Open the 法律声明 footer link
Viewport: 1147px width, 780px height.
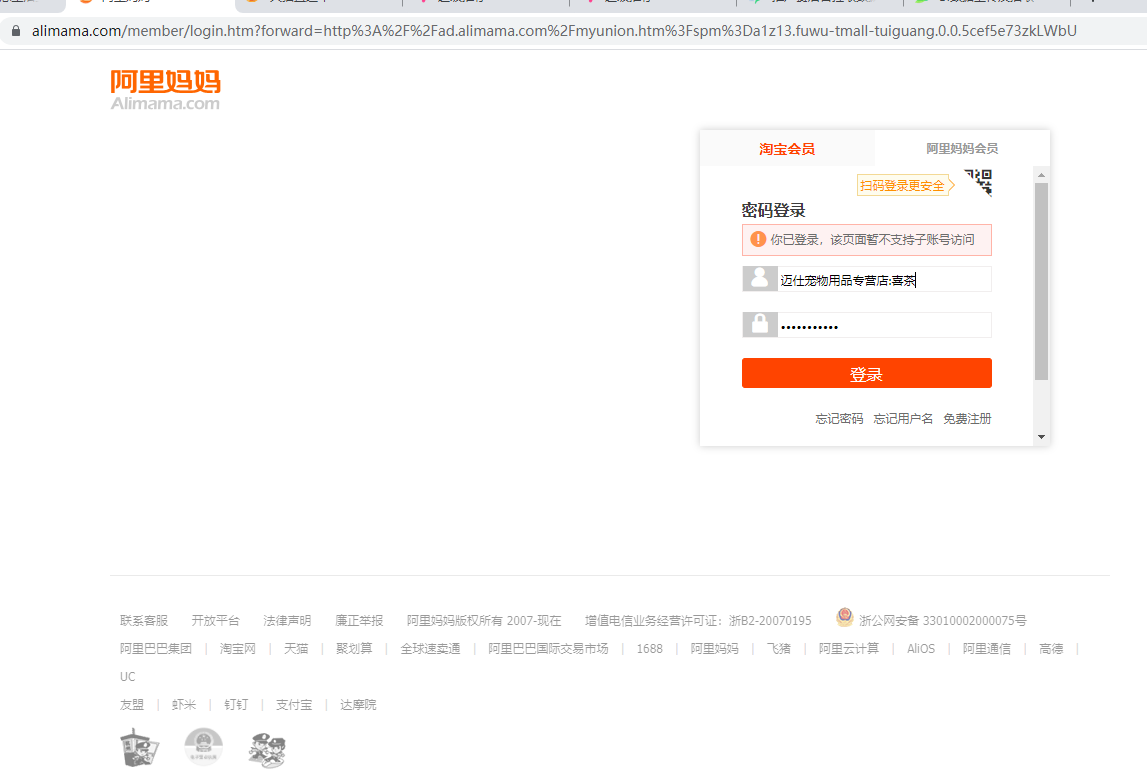tap(287, 620)
